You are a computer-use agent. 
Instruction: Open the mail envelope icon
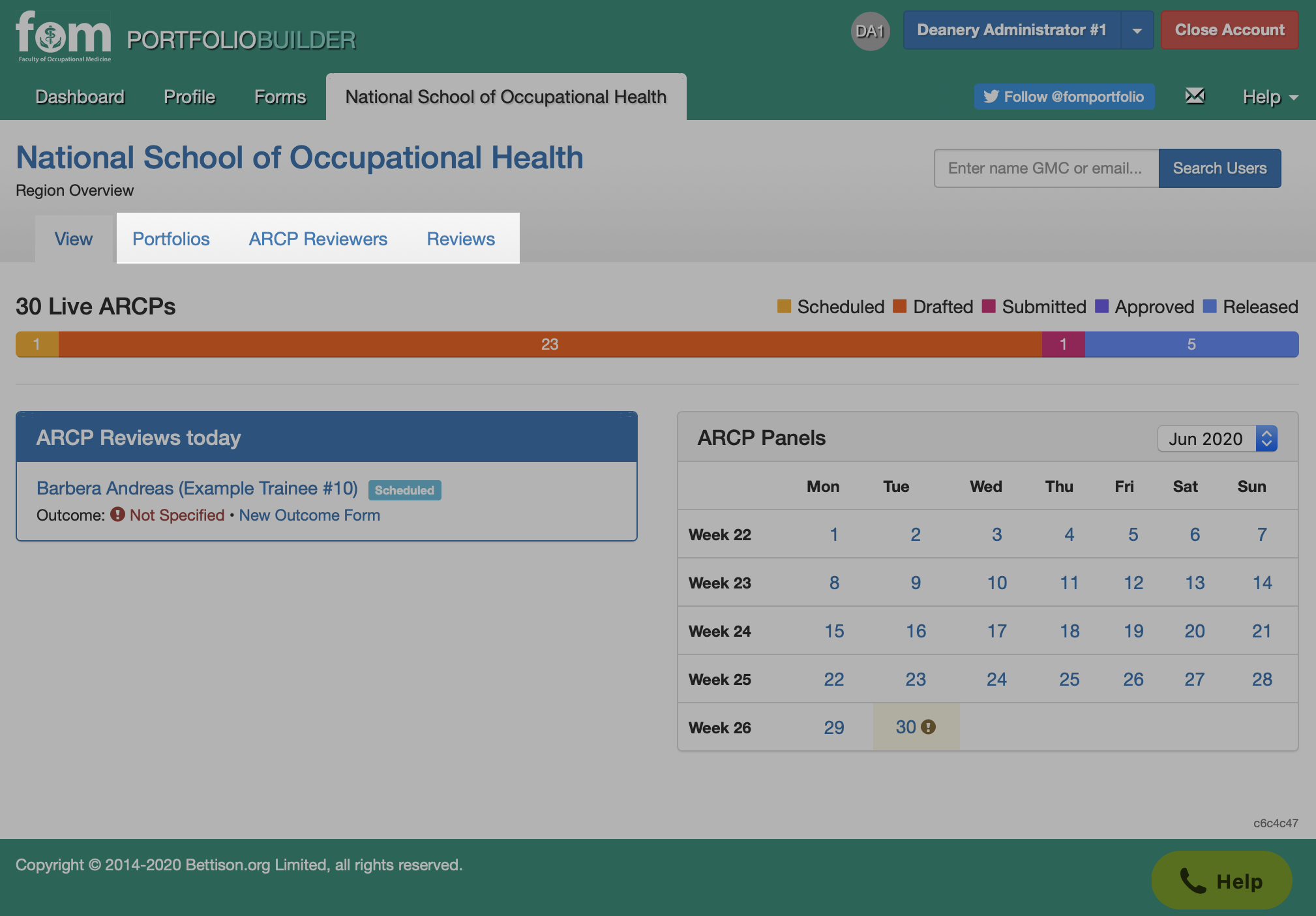coord(1195,96)
